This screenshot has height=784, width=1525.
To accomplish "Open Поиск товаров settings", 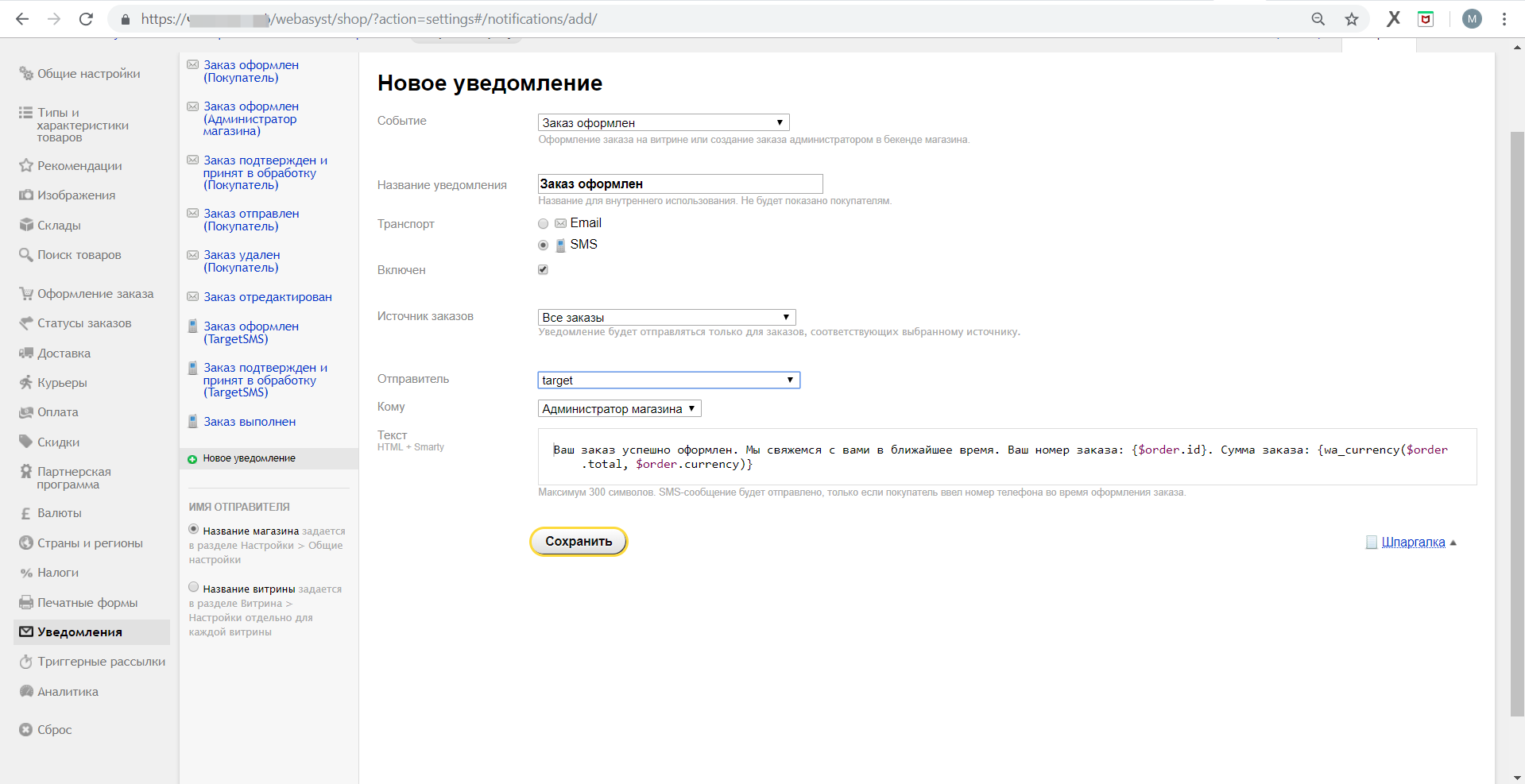I will pos(79,255).
